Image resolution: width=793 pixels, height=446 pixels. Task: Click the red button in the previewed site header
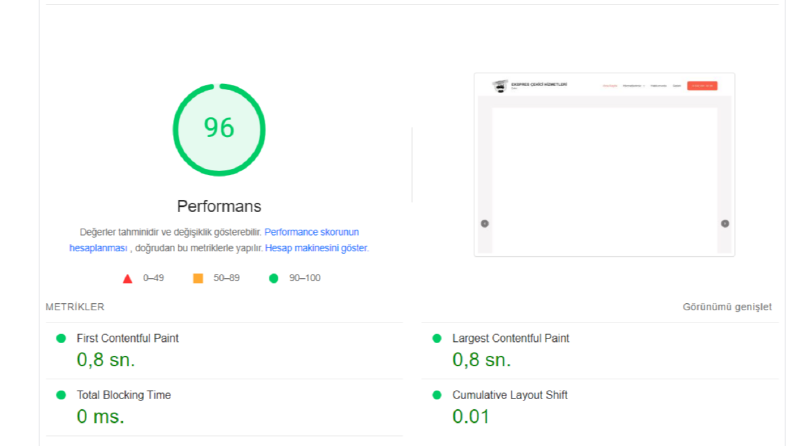702,86
